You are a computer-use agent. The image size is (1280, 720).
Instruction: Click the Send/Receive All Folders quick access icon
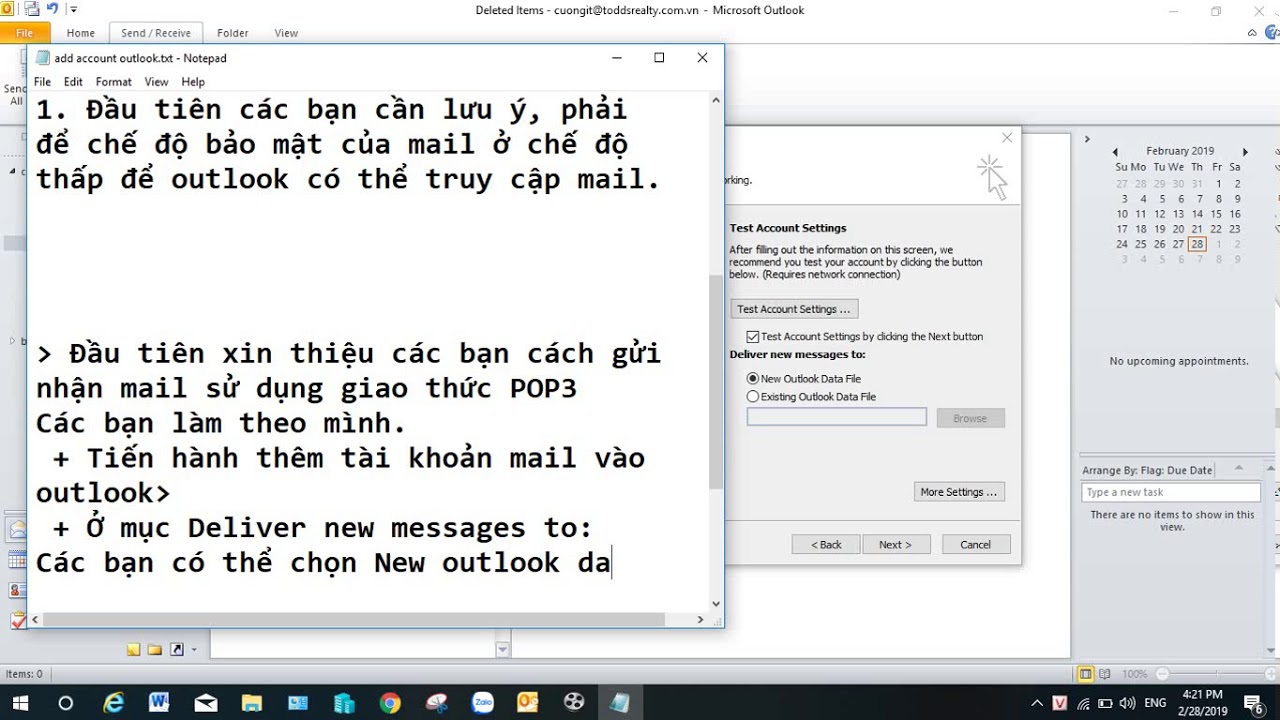(31, 10)
